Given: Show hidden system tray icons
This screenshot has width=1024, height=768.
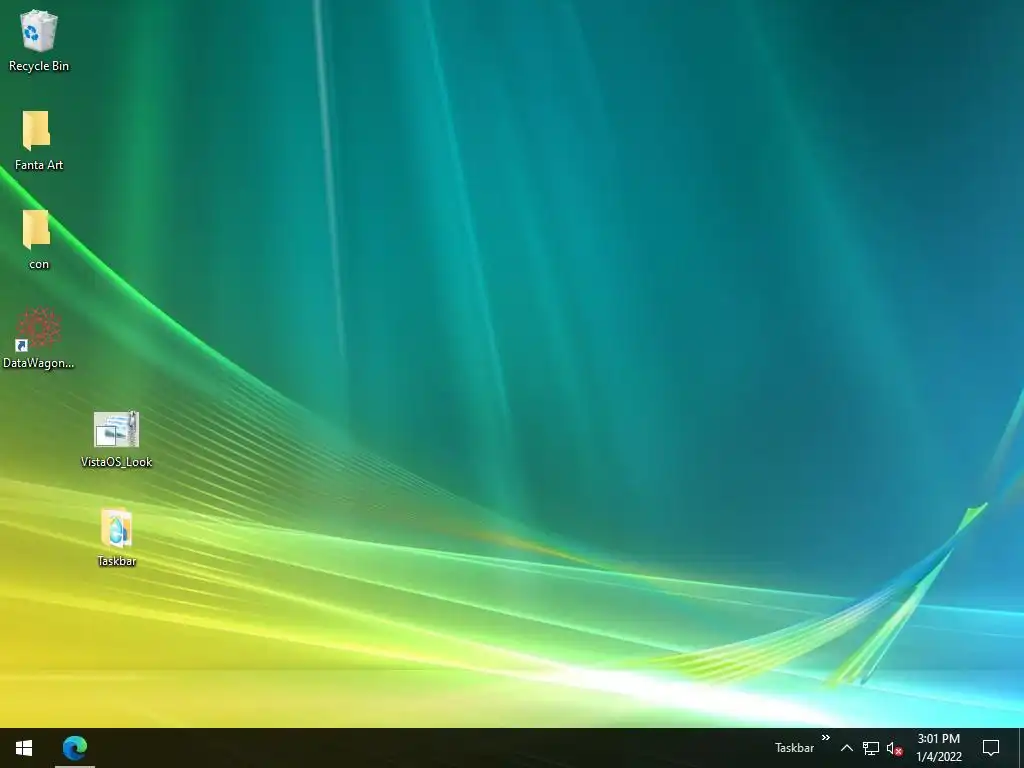Looking at the screenshot, I should [846, 748].
